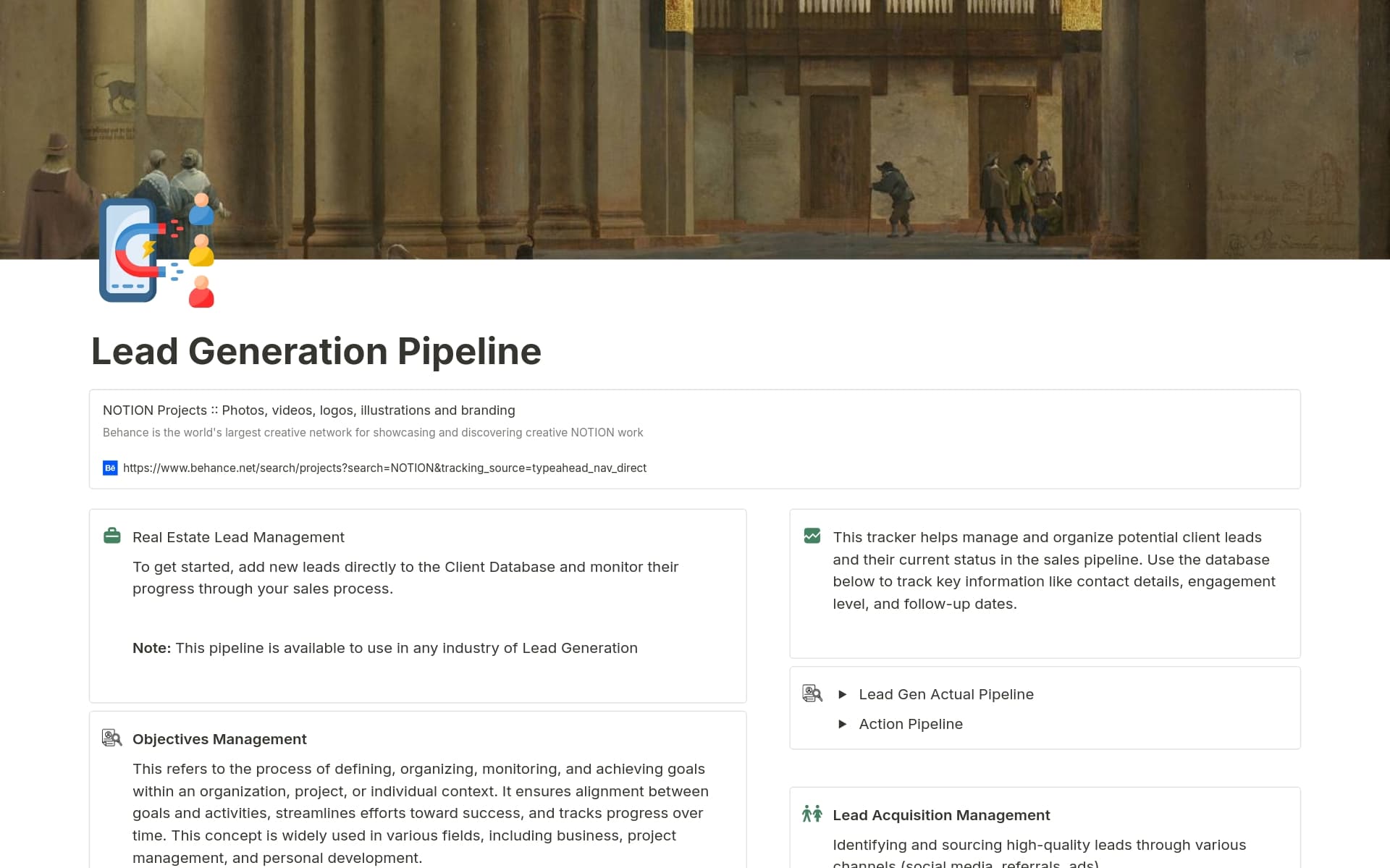
Task: Click the briefcase icon in Real Estate Lead Management
Action: 112,536
